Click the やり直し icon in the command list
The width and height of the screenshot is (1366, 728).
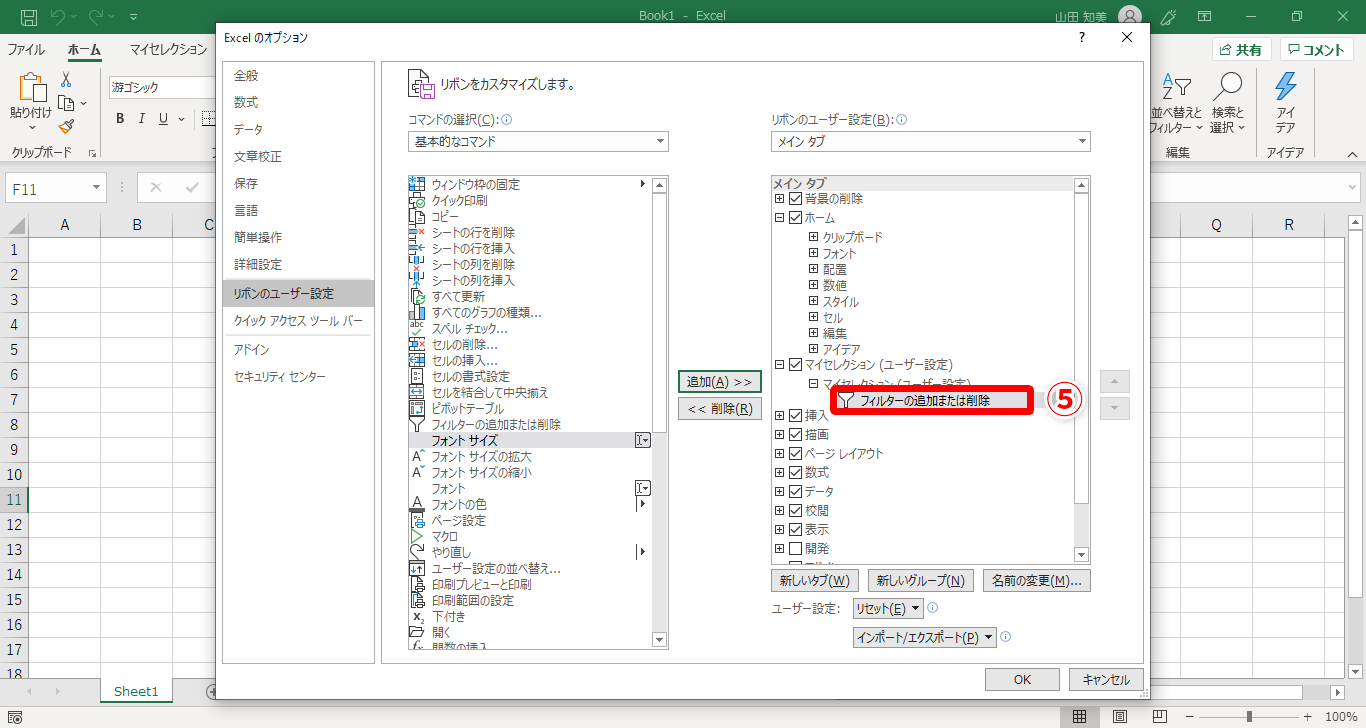coord(418,552)
